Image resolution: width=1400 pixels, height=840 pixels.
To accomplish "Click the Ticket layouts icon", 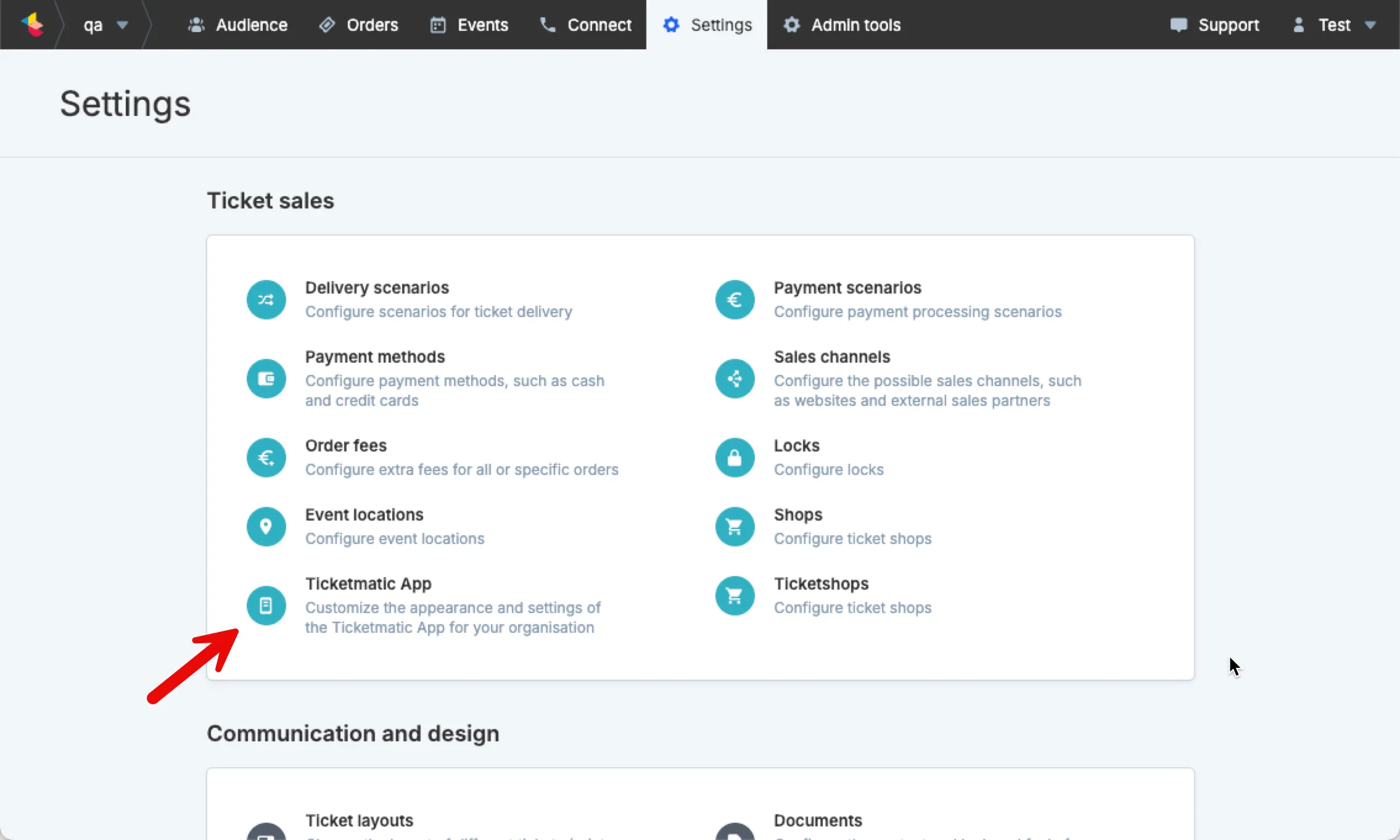I will pyautogui.click(x=266, y=831).
